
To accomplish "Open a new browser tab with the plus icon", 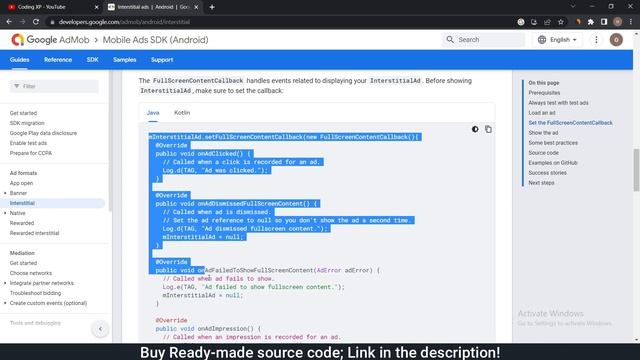I will pos(212,7).
